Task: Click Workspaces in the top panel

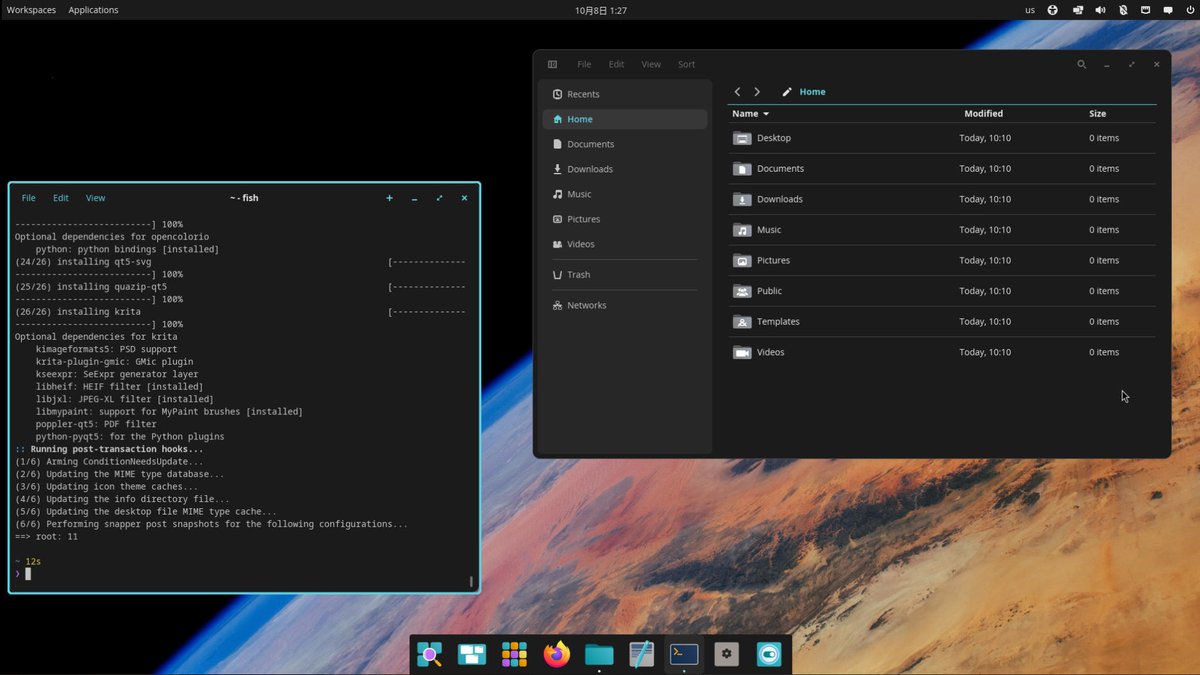Action: 31,10
